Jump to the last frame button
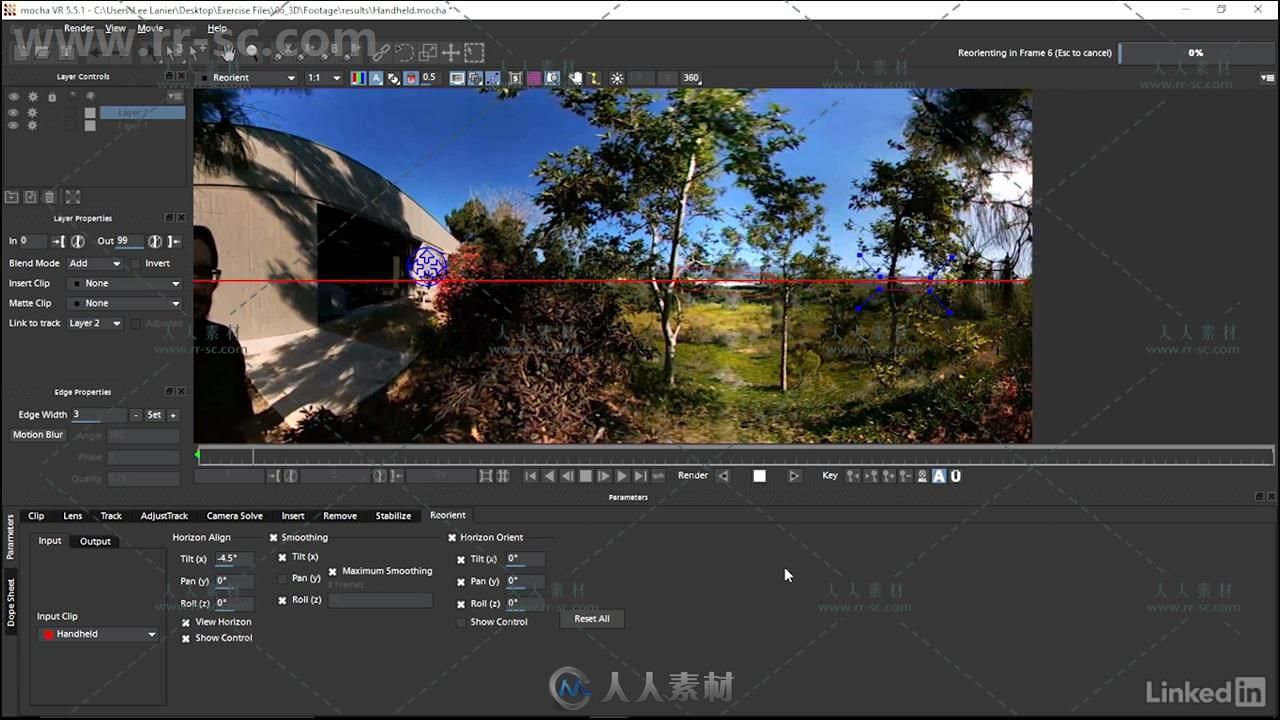 coord(640,476)
